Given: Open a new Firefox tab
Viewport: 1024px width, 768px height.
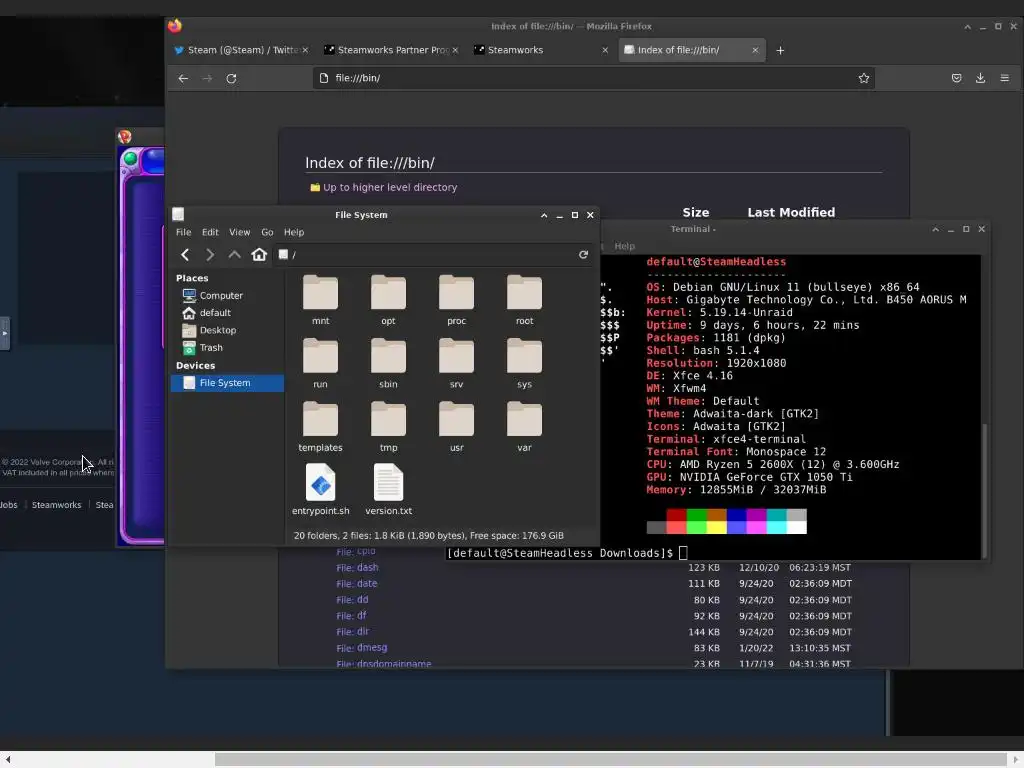Looking at the screenshot, I should (x=780, y=50).
